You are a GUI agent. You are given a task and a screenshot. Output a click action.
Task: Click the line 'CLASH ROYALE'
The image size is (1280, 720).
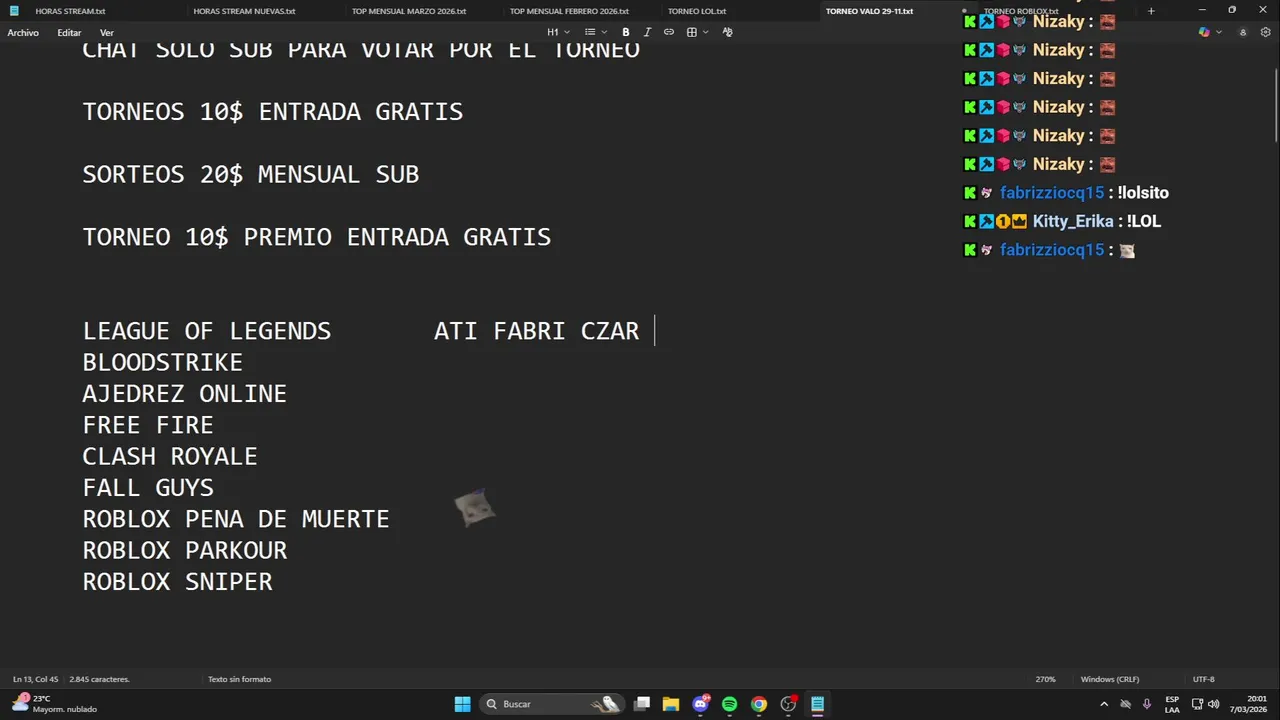click(x=170, y=456)
